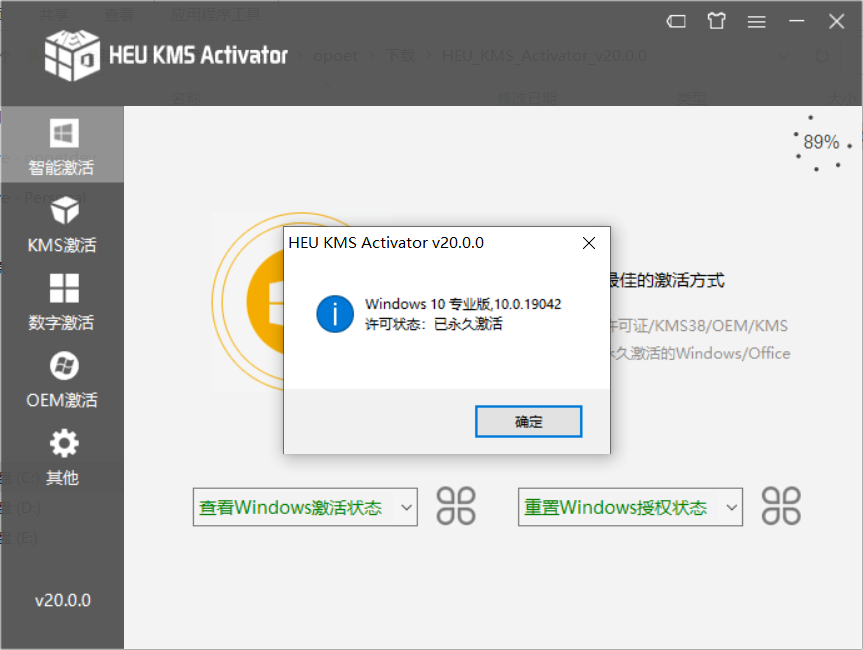
Task: Click the skin (shirt) icon in title bar
Action: click(716, 21)
